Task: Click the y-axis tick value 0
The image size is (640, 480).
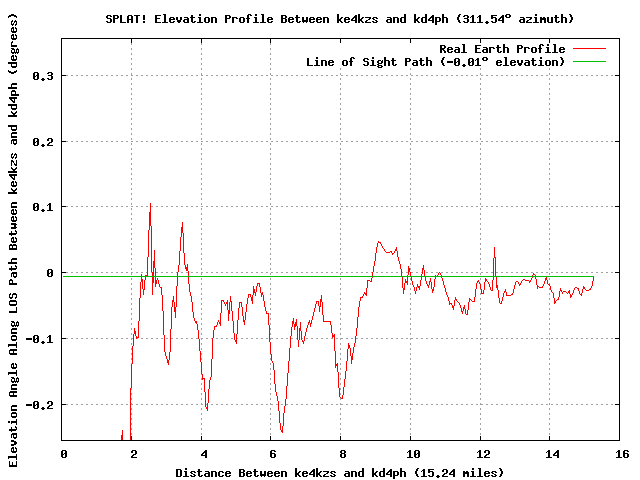Action: click(50, 273)
